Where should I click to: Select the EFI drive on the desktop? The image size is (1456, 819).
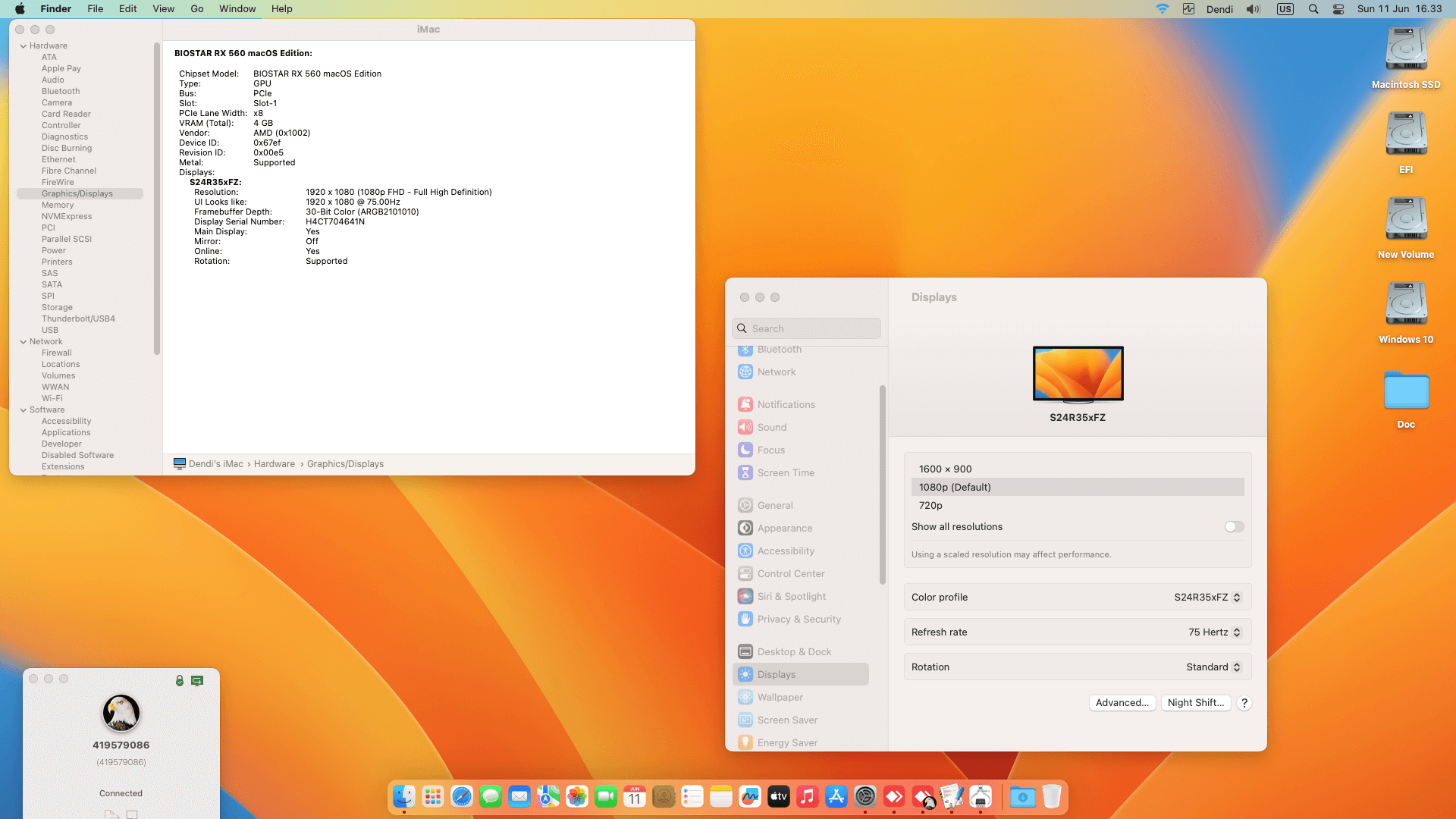[x=1406, y=143]
